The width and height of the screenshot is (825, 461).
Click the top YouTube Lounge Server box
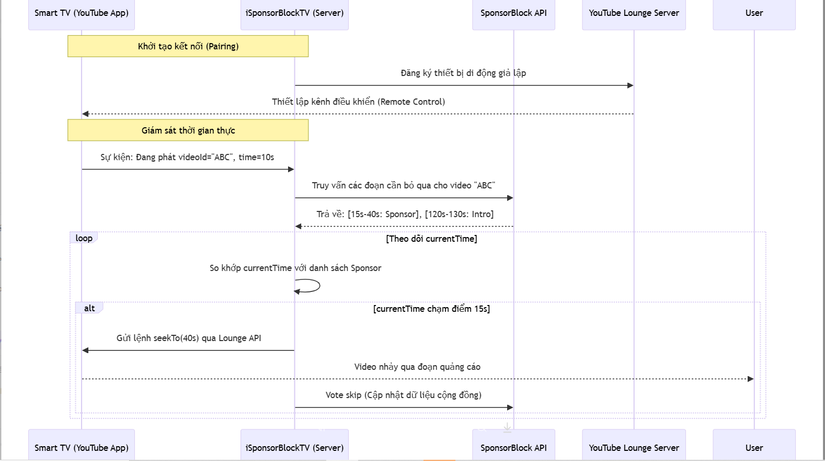(634, 15)
